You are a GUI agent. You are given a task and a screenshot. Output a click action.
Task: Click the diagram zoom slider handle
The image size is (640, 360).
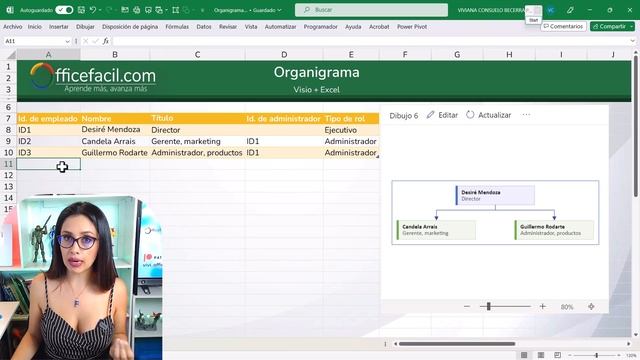point(488,307)
